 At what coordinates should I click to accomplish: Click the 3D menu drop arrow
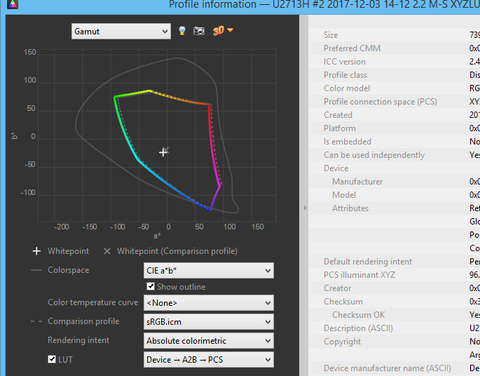(x=230, y=30)
